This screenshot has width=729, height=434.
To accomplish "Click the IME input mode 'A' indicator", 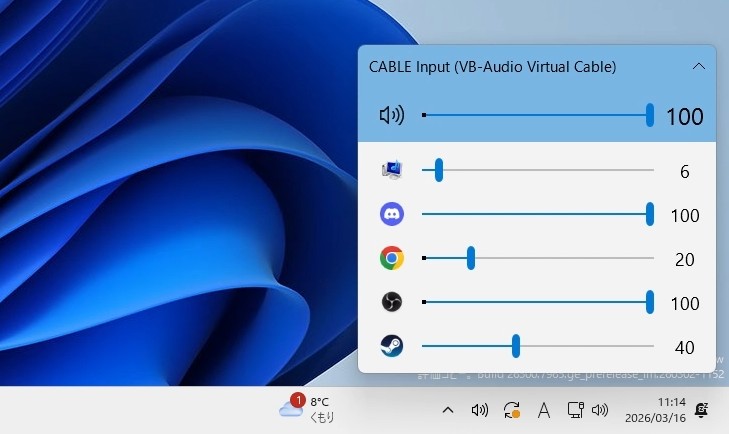I will (x=544, y=410).
